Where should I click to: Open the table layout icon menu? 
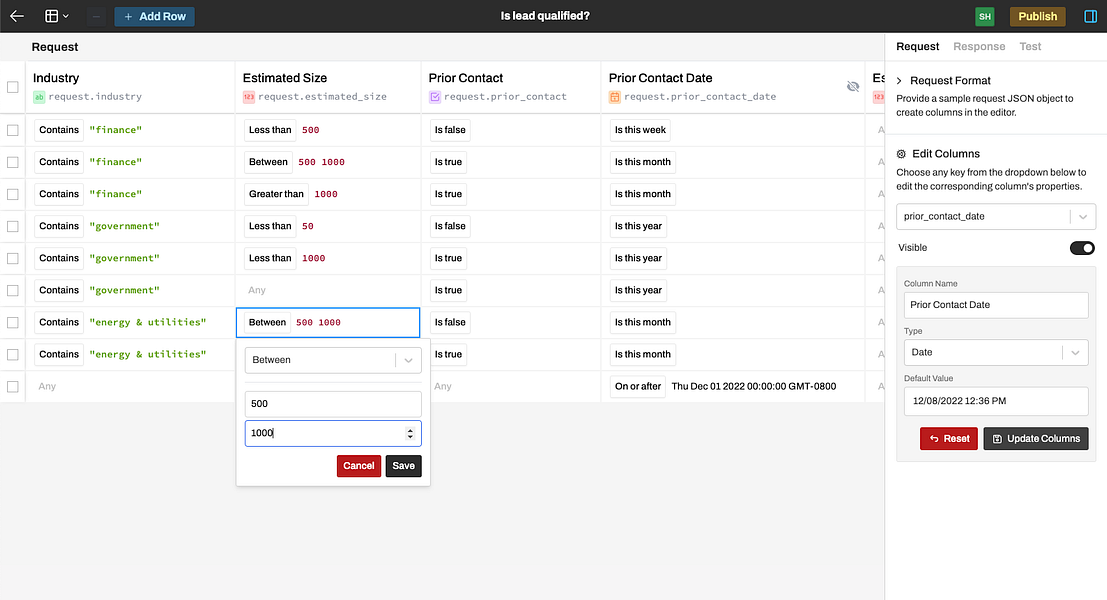56,16
